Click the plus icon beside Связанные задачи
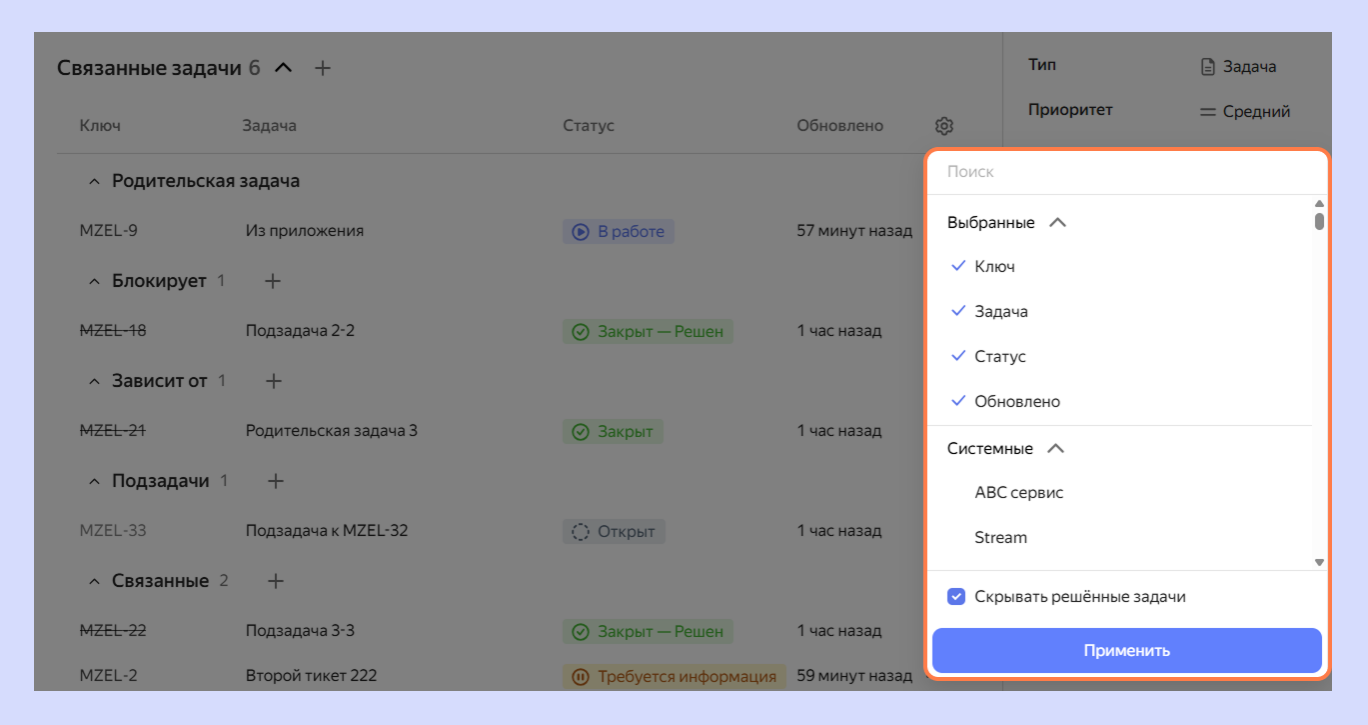1368x725 pixels. [x=322, y=68]
